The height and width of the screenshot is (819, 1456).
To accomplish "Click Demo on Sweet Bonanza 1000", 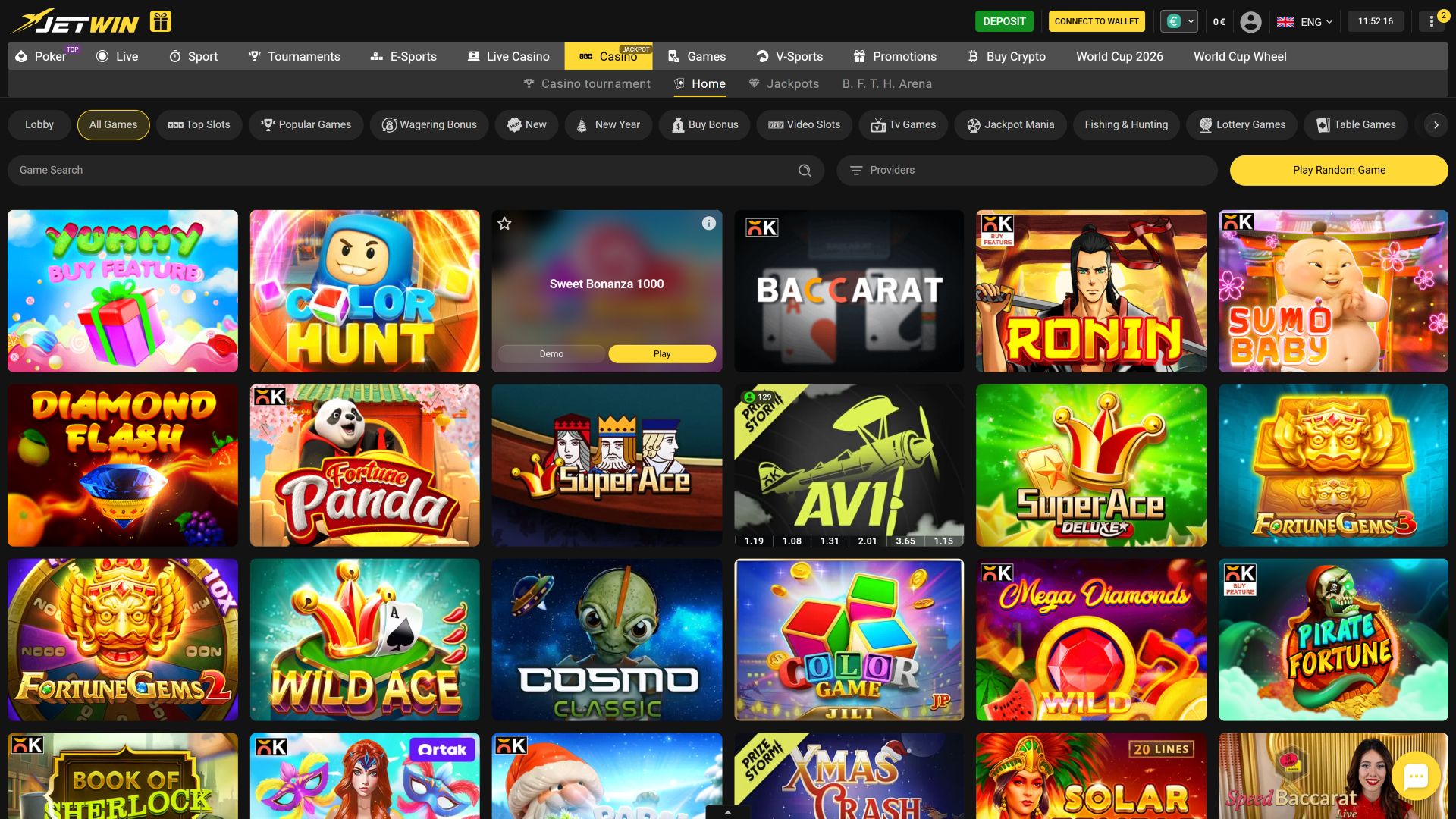I will [551, 354].
